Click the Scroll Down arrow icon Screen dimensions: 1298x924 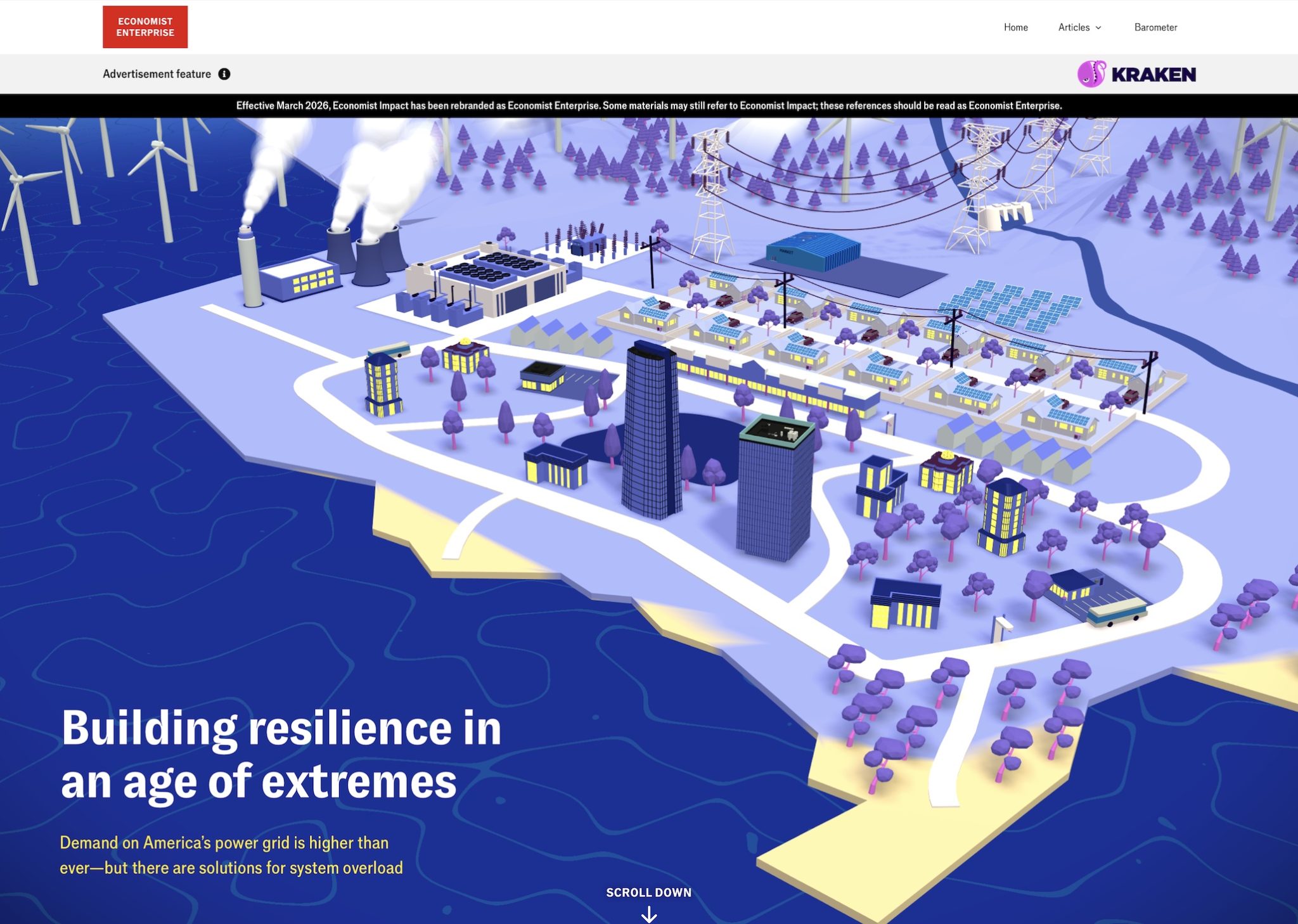pos(649,914)
